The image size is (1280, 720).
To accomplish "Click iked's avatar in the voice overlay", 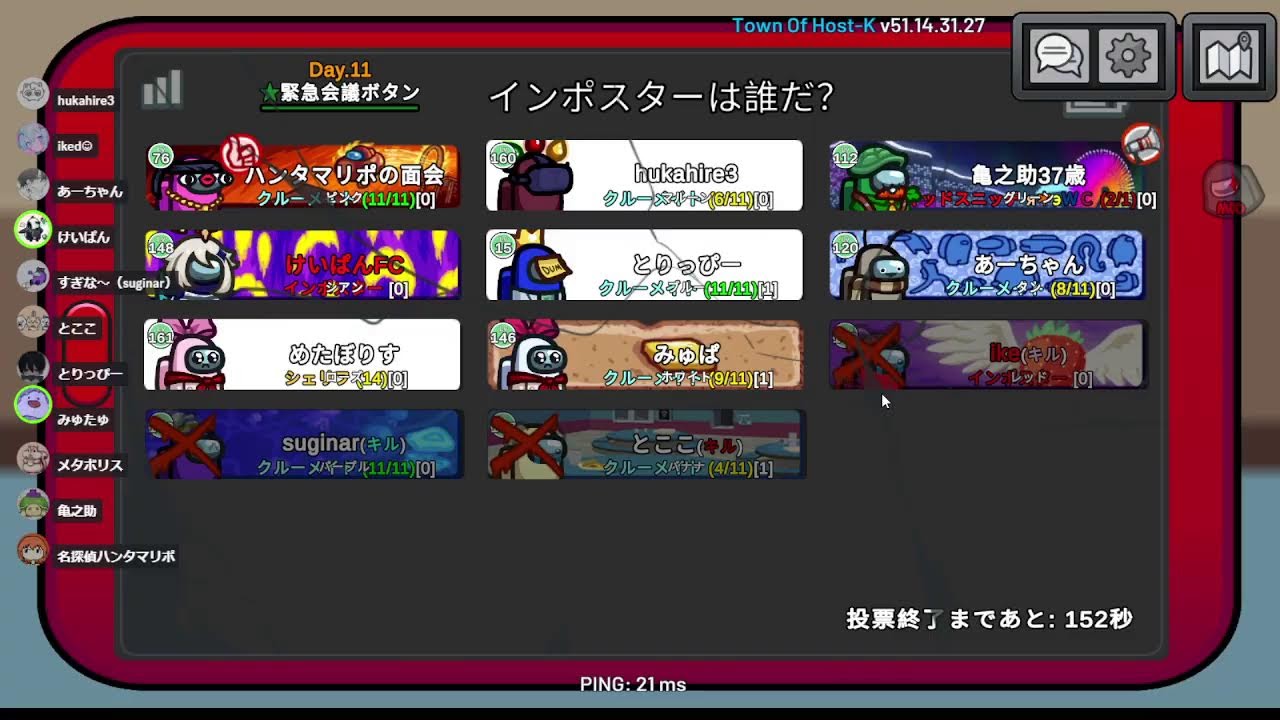I will coord(33,139).
